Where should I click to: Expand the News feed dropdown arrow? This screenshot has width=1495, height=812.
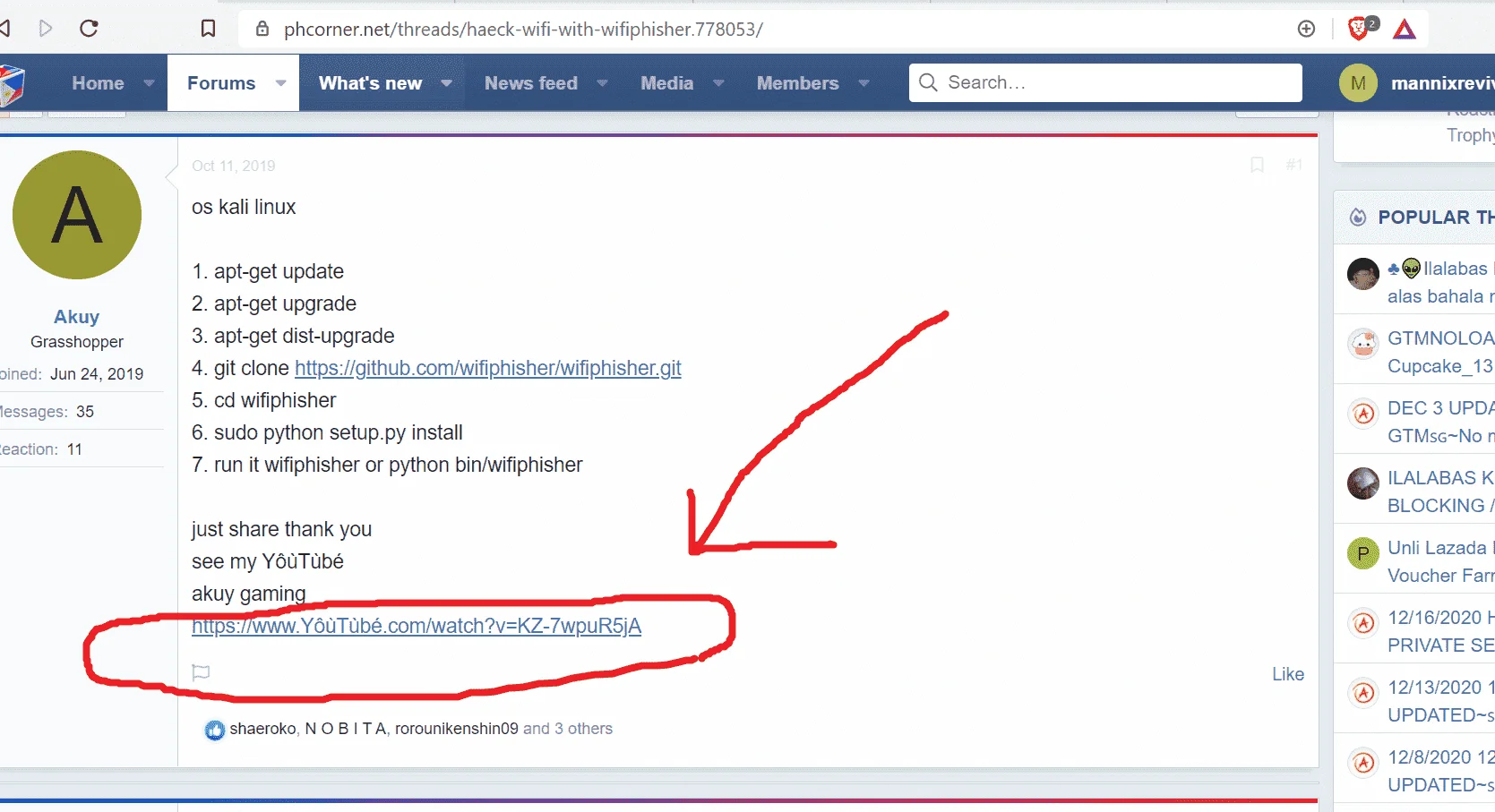602,83
